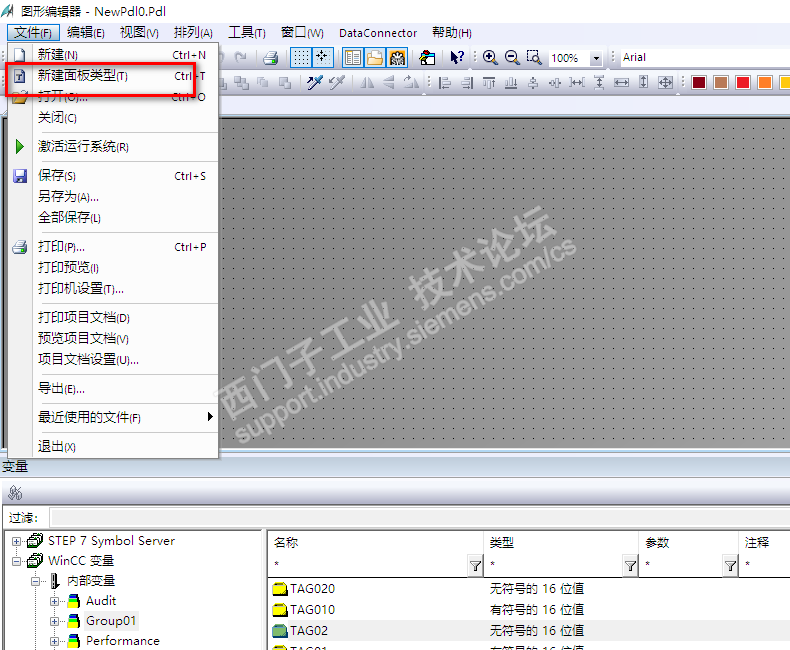Pick the orange color swatch
Viewport: 790px width, 650px height.
click(765, 82)
